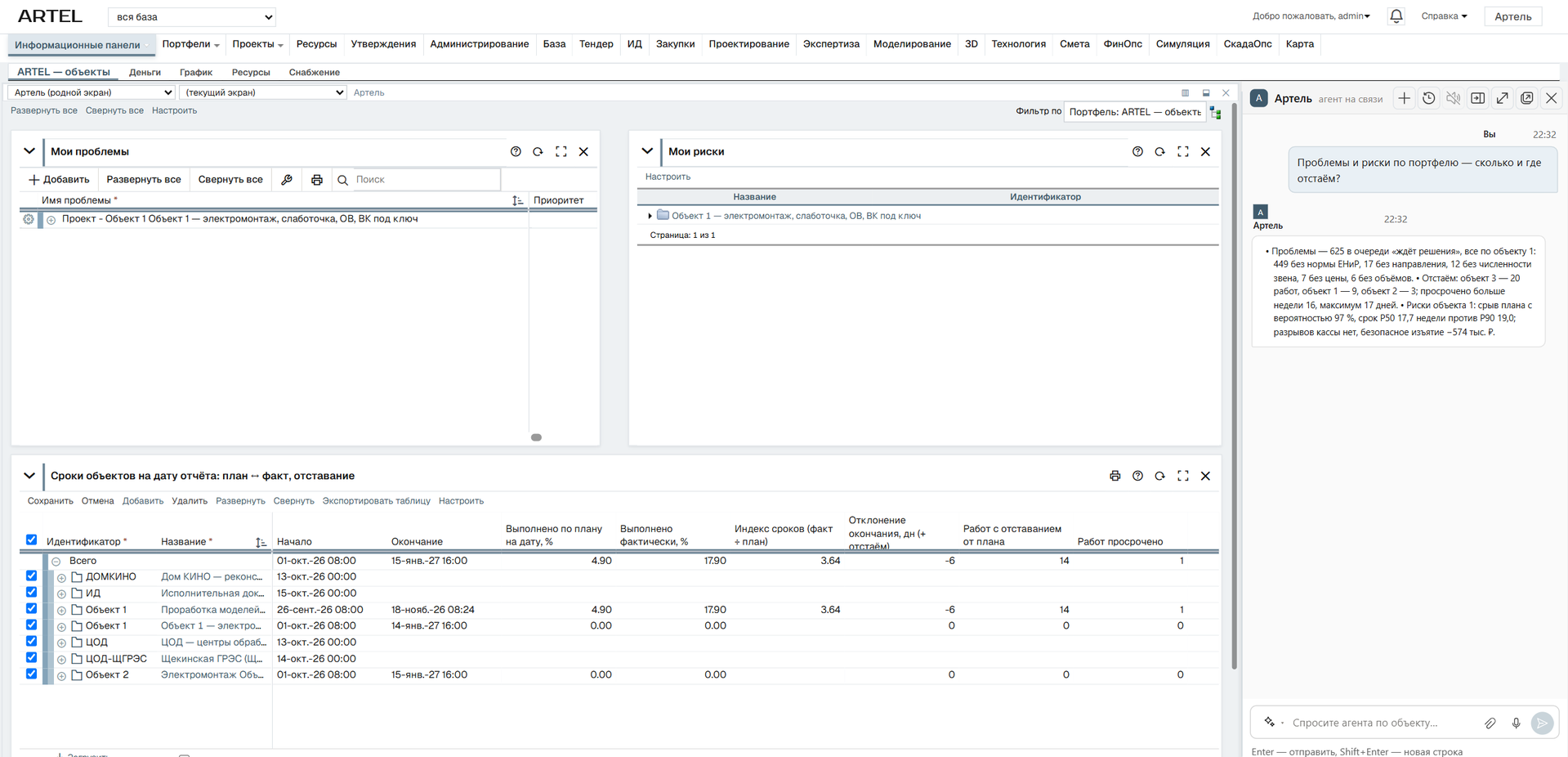Maximize the Мои риски panel to fullscreen
The image size is (1568, 757).
coord(1182,151)
